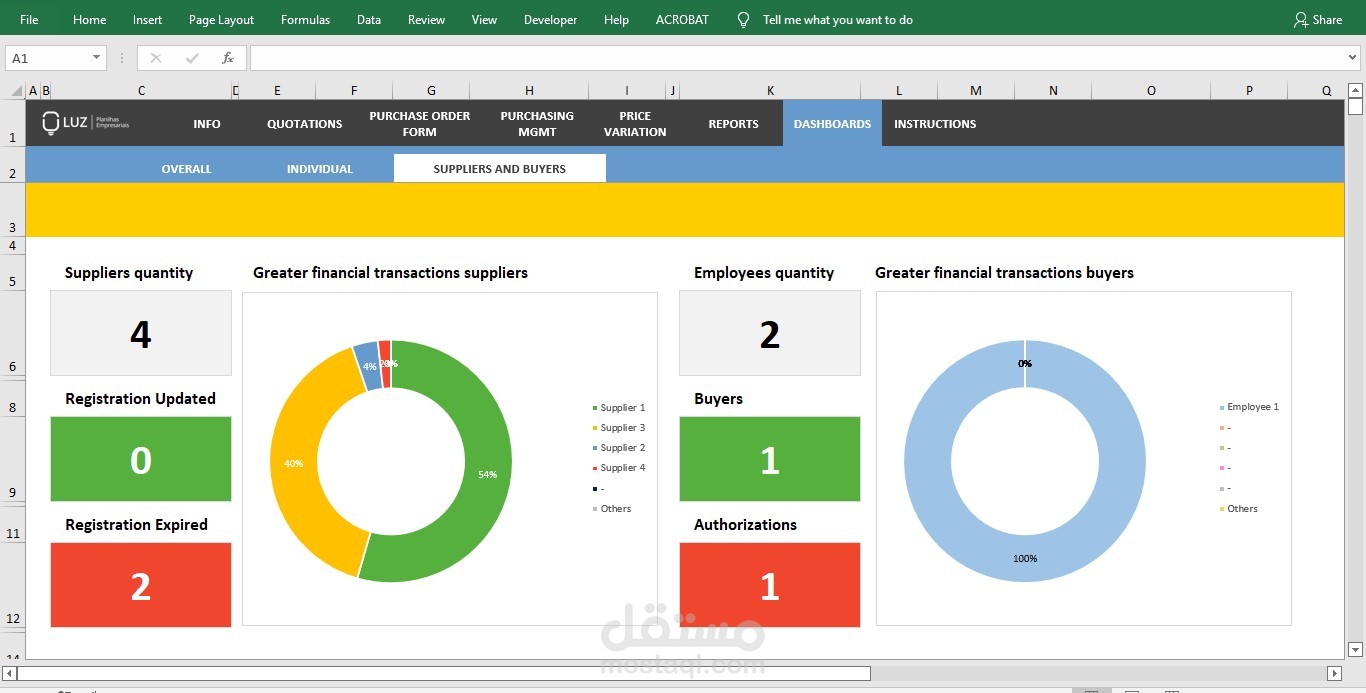Open PURCHASING MGMT section
This screenshot has width=1366, height=693.
(x=537, y=124)
